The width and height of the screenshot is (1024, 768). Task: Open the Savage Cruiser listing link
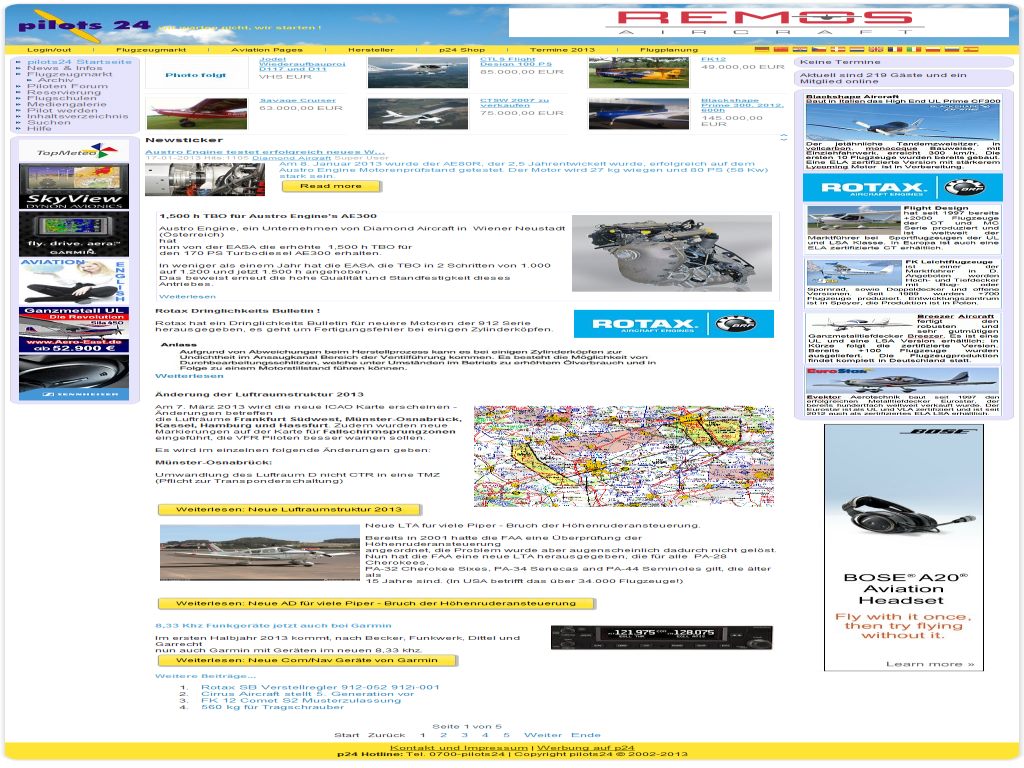pyautogui.click(x=298, y=101)
